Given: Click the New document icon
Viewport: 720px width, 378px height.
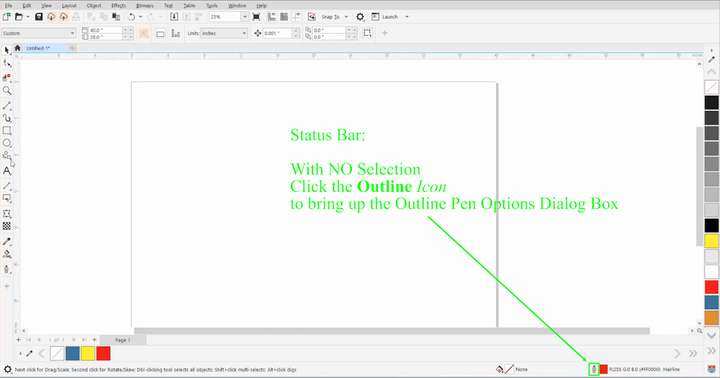Looking at the screenshot, I should pos(6,17).
